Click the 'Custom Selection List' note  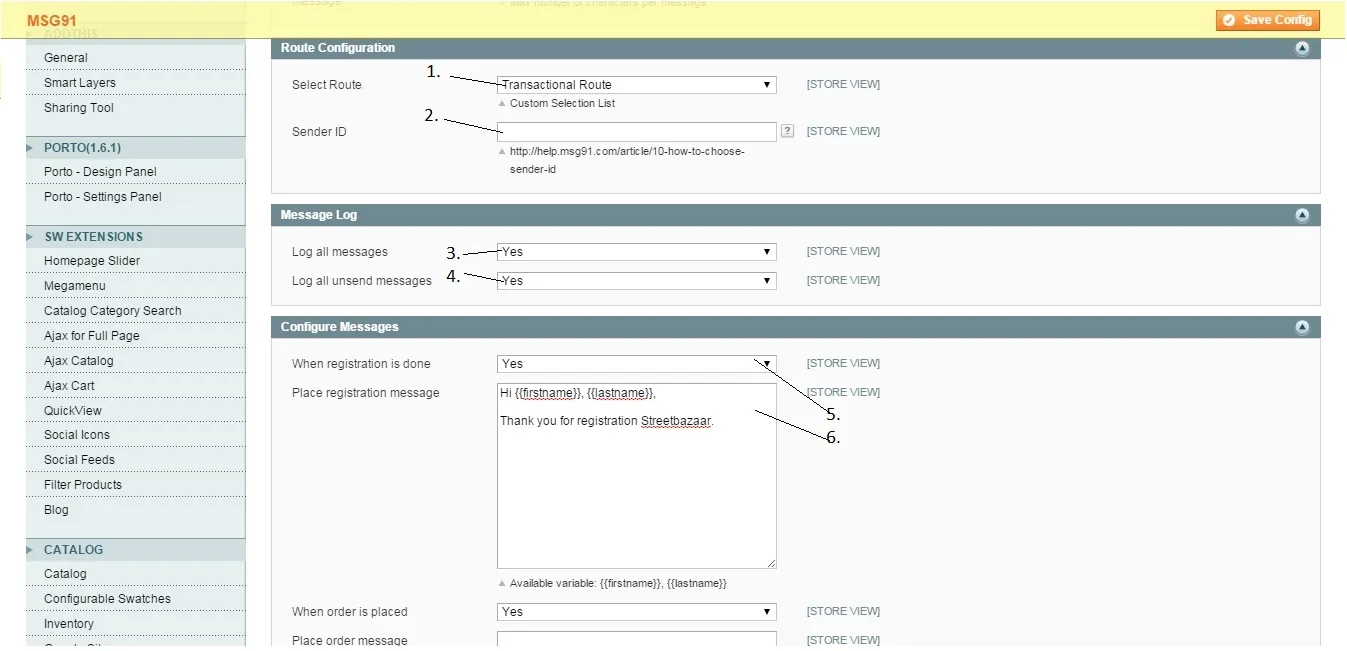pyautogui.click(x=562, y=104)
